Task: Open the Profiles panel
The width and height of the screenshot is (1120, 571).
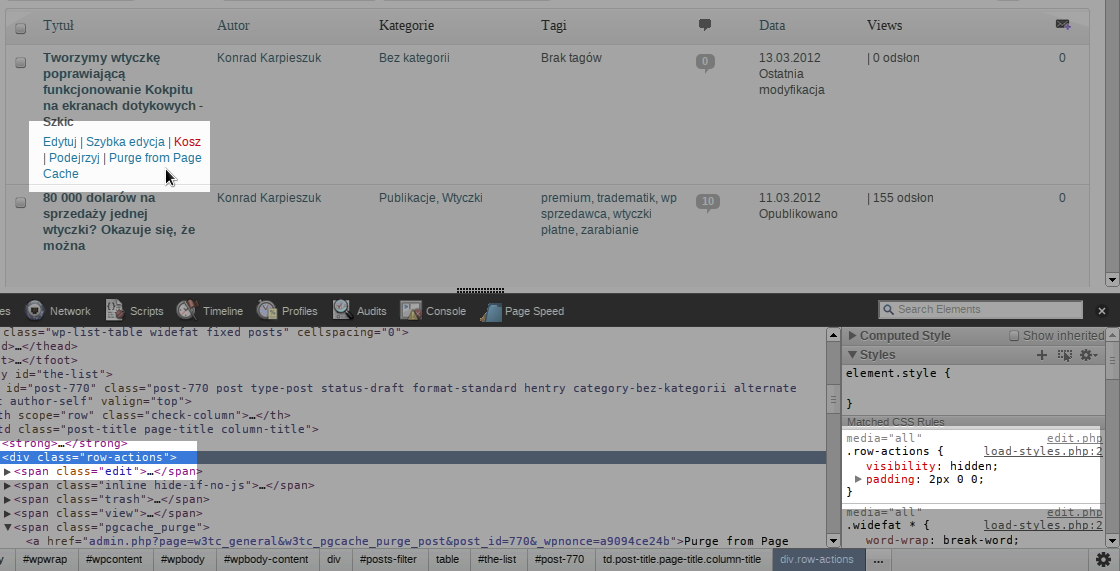Action: [x=288, y=311]
